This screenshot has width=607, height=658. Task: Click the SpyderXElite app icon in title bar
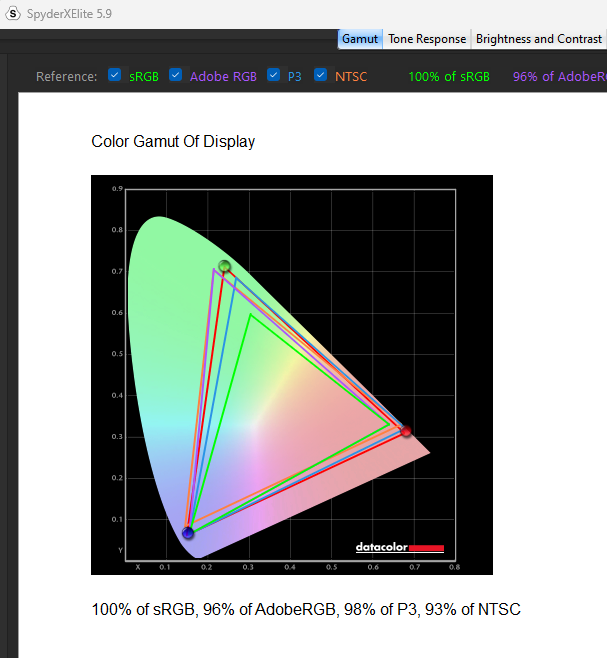pos(13,13)
